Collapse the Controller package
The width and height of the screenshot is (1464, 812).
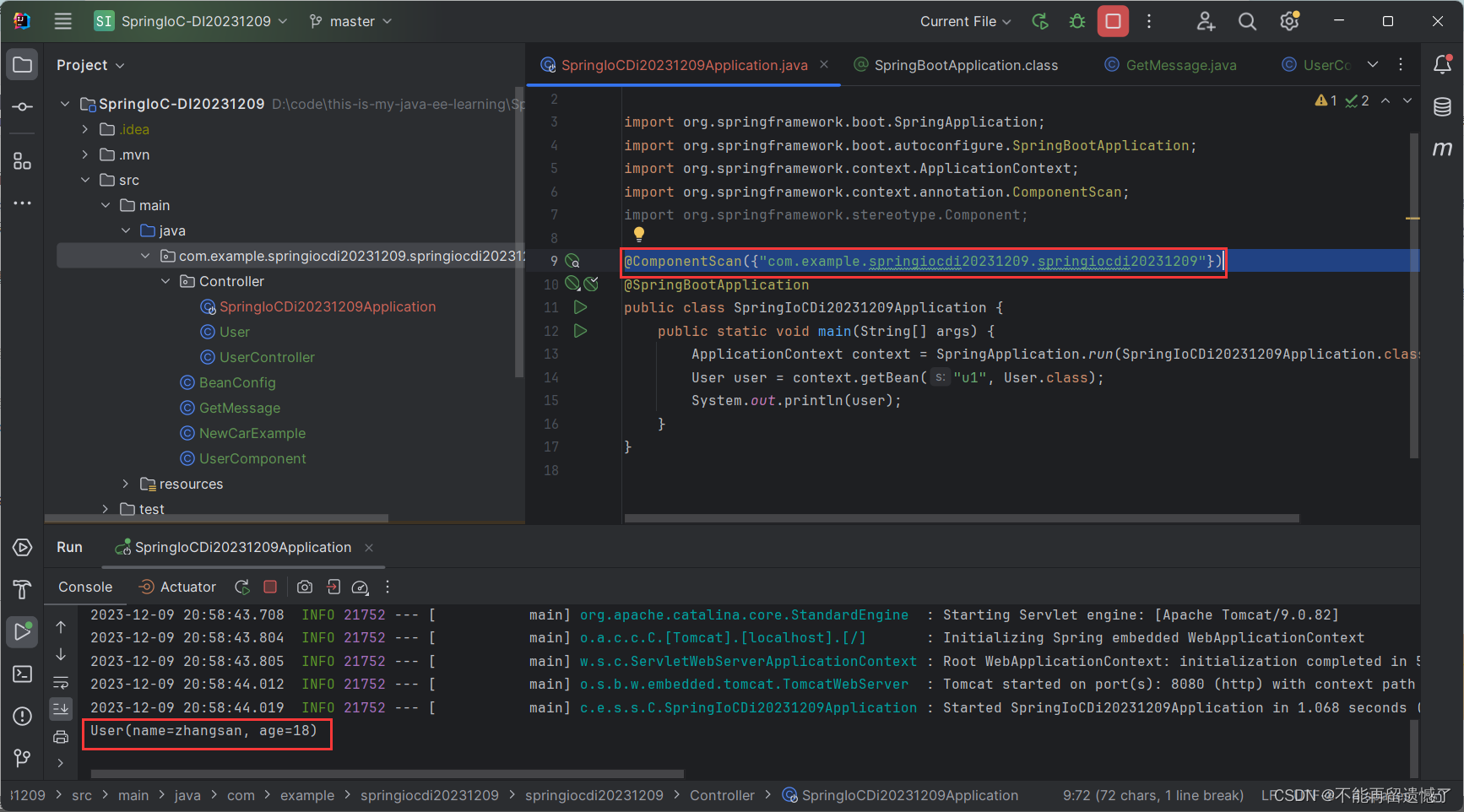click(x=165, y=281)
